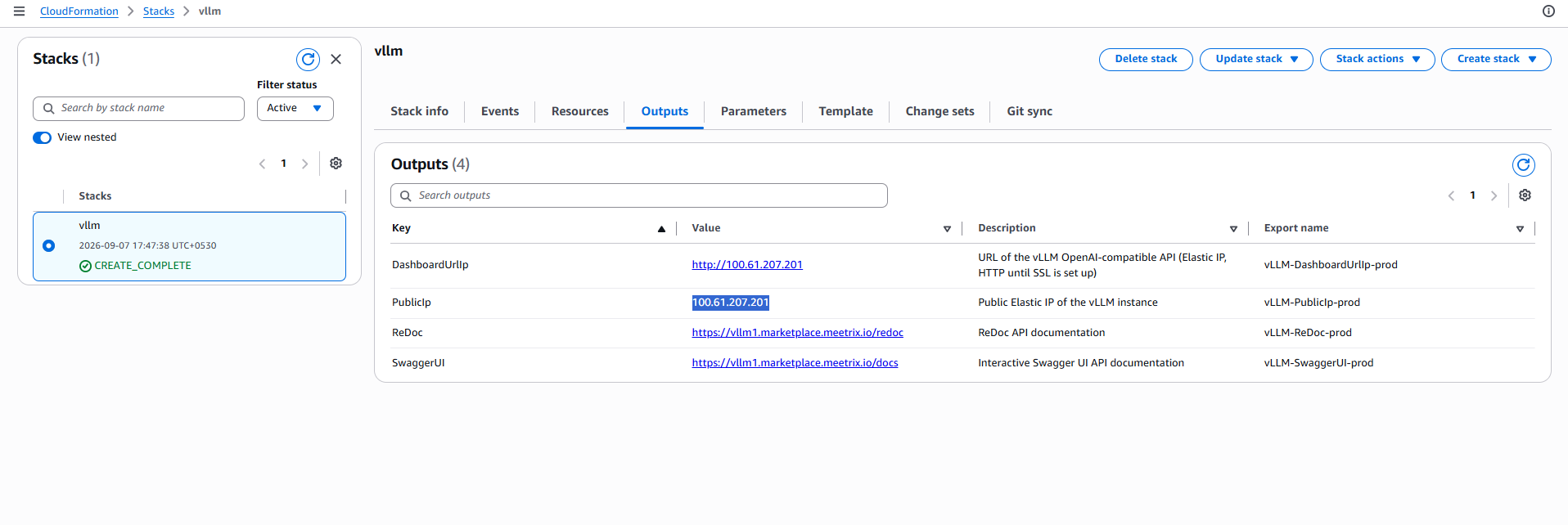Click the vLLM-DashboardUrlIp-prod export name
This screenshot has width=1568, height=525.
coord(1331,265)
